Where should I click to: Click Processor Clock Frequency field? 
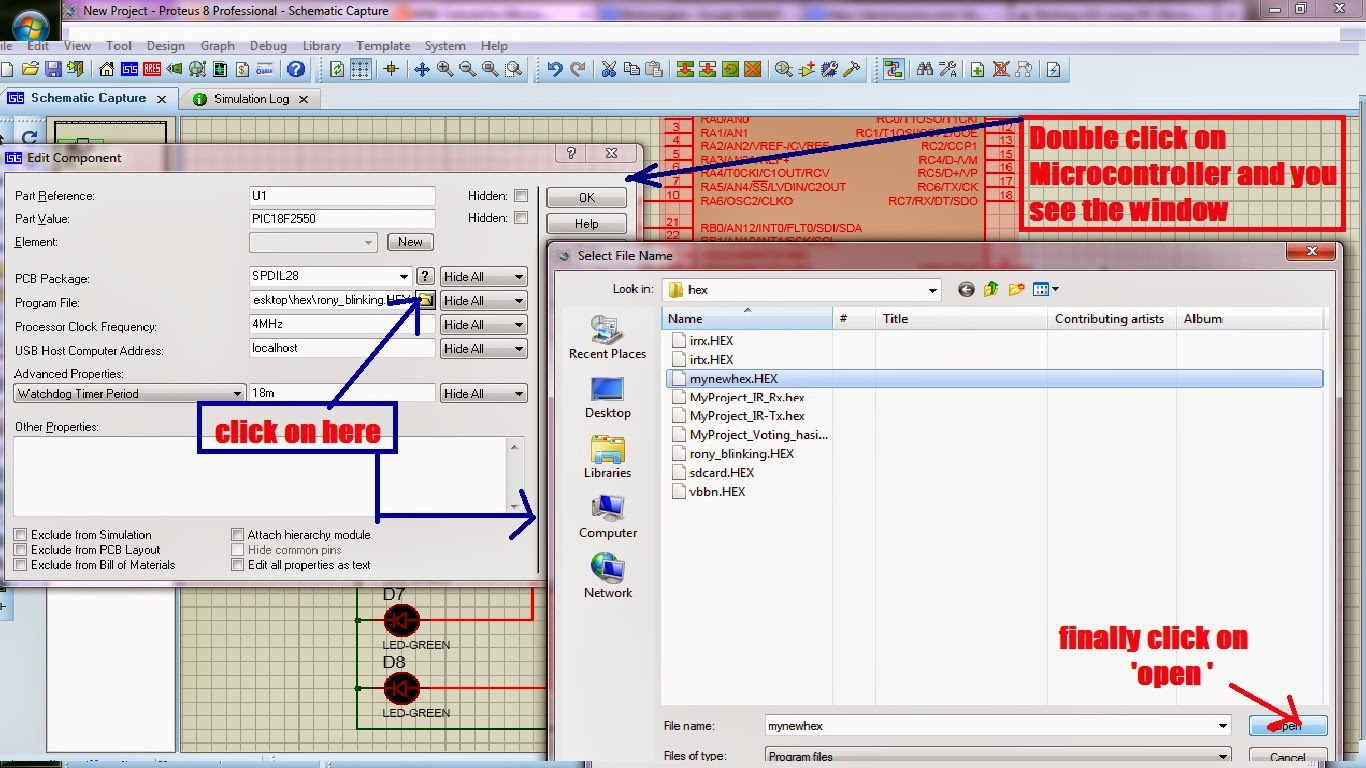(x=343, y=325)
